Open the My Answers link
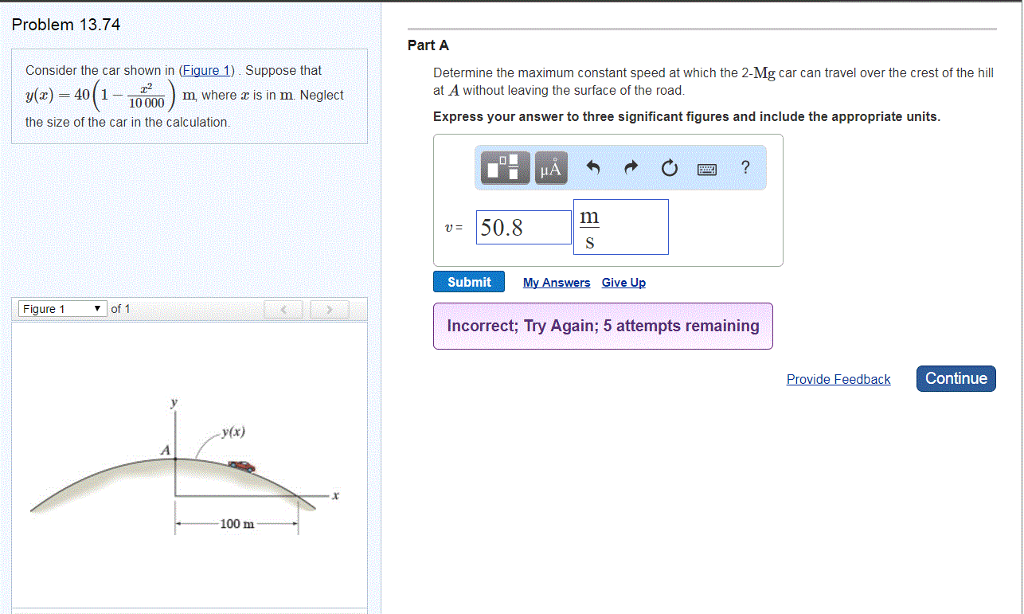 coord(556,282)
